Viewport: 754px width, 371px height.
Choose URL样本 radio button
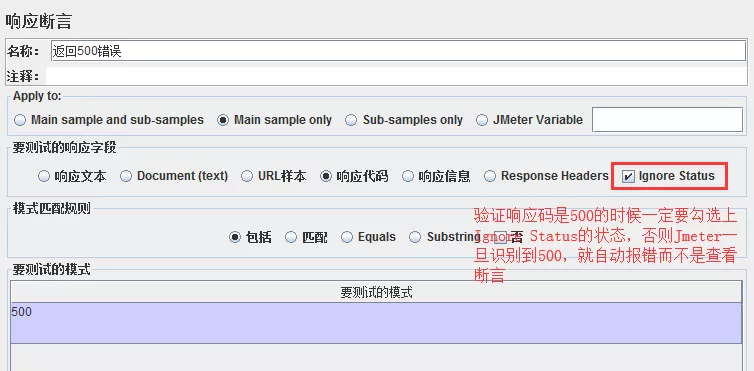(247, 176)
